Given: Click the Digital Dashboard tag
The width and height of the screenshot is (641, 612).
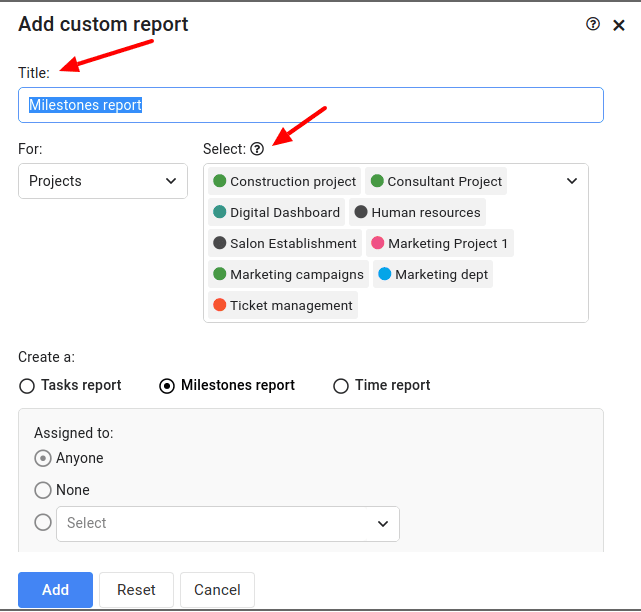Looking at the screenshot, I should [276, 212].
